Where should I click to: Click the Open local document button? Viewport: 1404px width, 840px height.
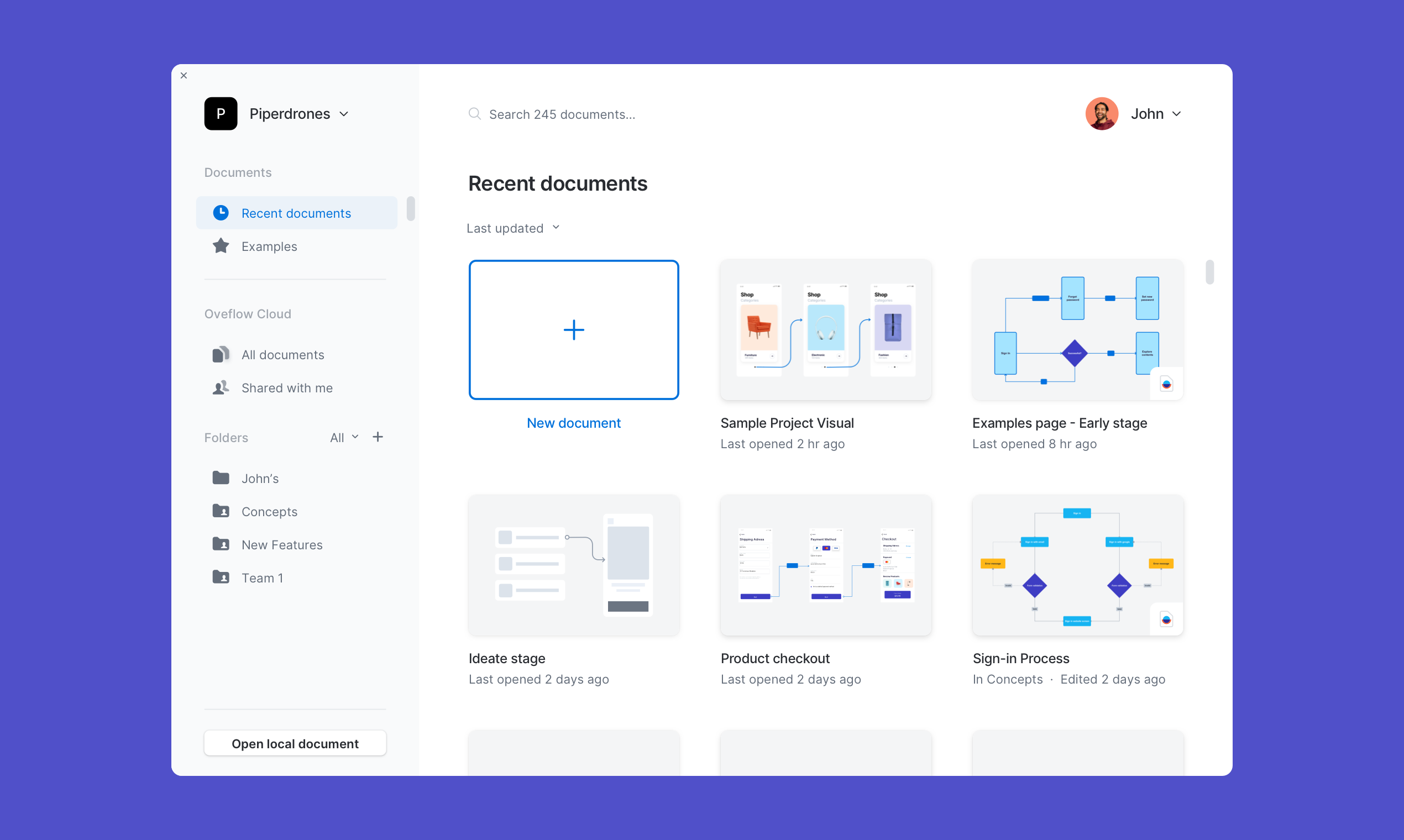coord(295,743)
